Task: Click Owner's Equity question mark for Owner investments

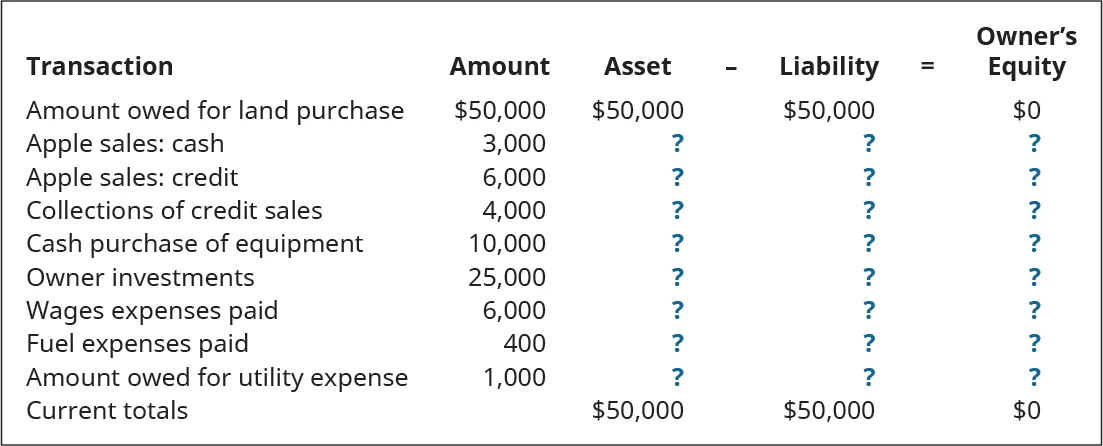Action: (1034, 277)
